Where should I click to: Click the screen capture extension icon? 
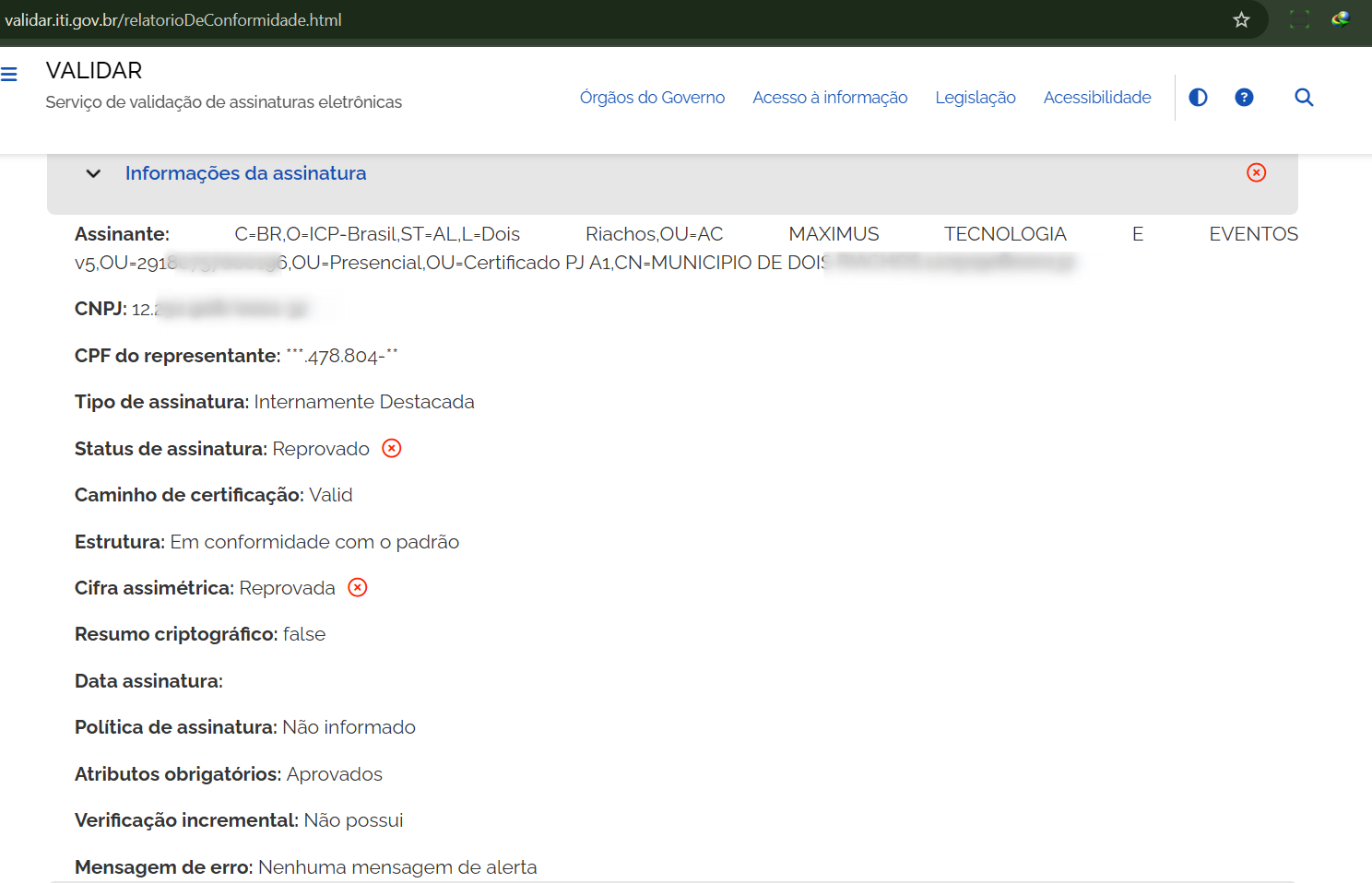1298,19
